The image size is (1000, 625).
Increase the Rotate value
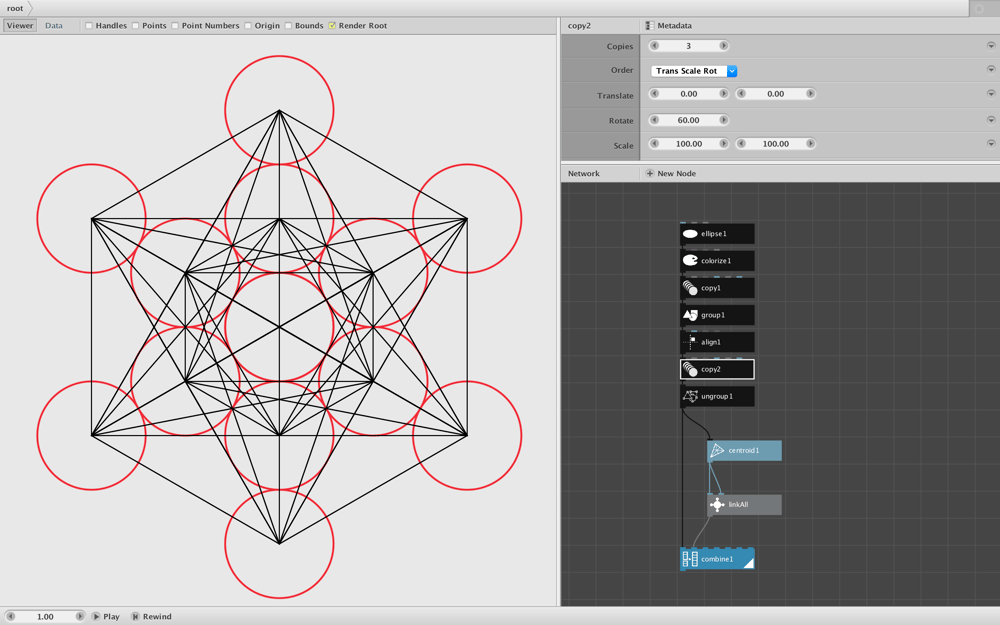pos(723,120)
